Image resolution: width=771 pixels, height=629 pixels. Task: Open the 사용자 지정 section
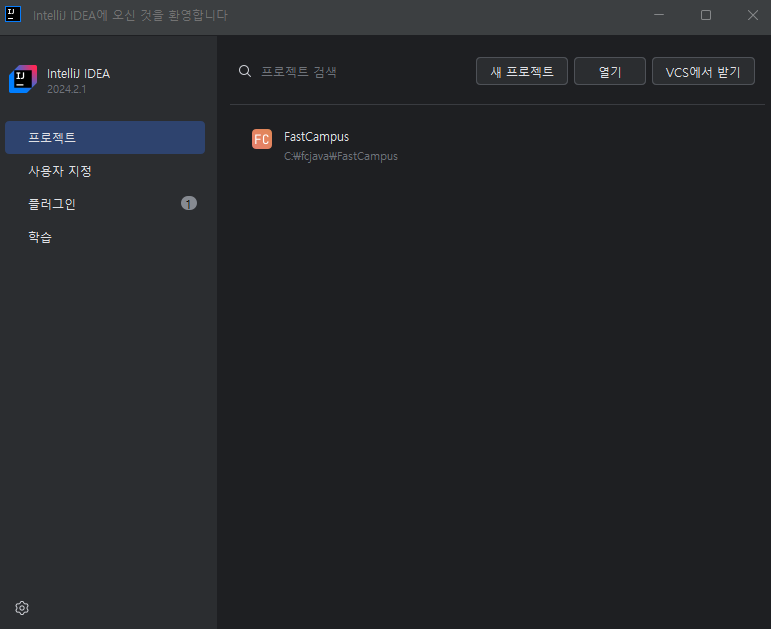click(105, 171)
